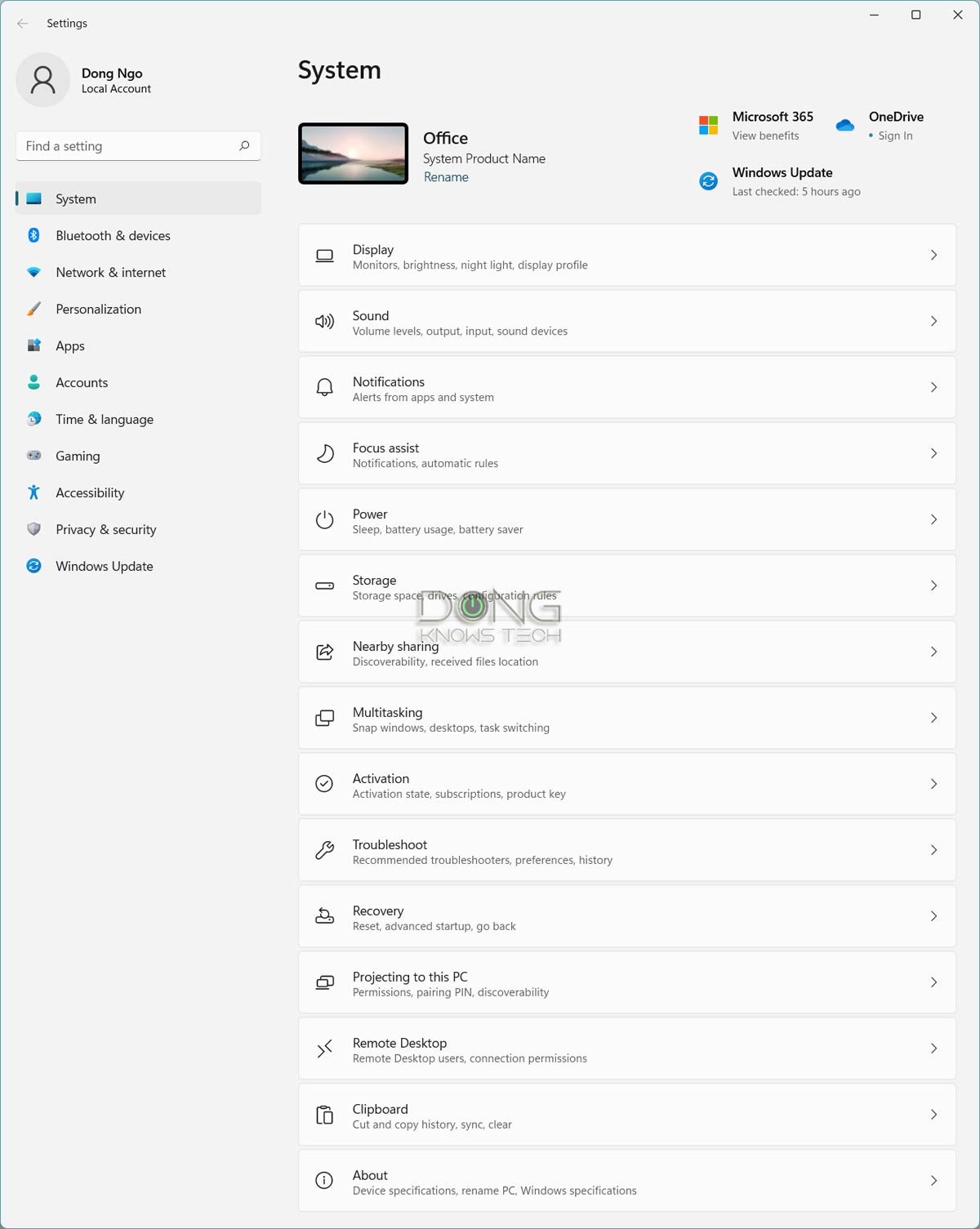Click the Bluetooth icon in the sidebar
The image size is (980, 1229).
[33, 235]
